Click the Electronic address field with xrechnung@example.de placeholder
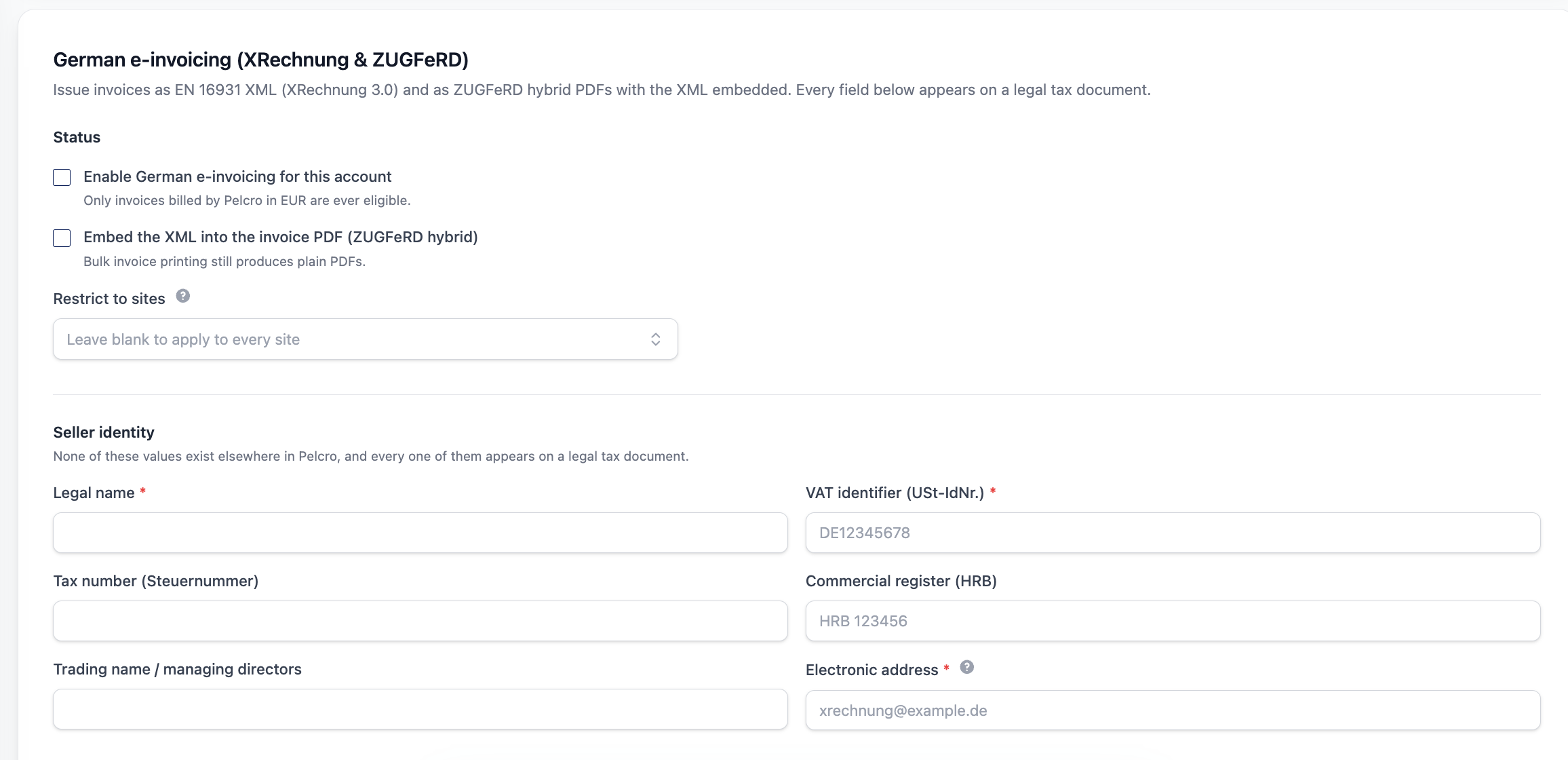The height and width of the screenshot is (760, 1568). (x=1173, y=710)
